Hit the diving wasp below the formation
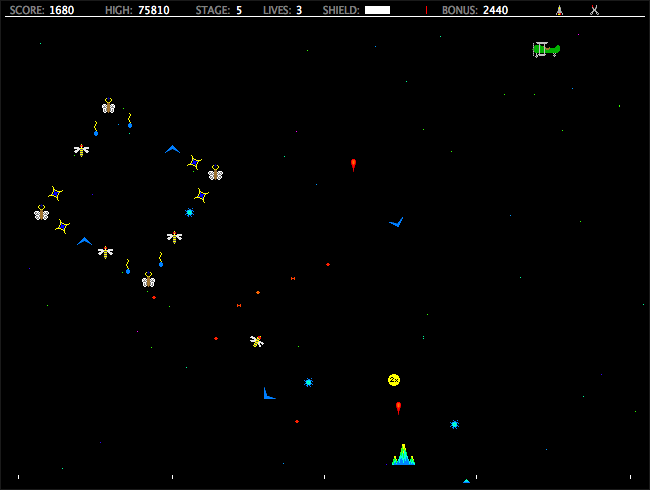The image size is (650, 490). coord(257,341)
